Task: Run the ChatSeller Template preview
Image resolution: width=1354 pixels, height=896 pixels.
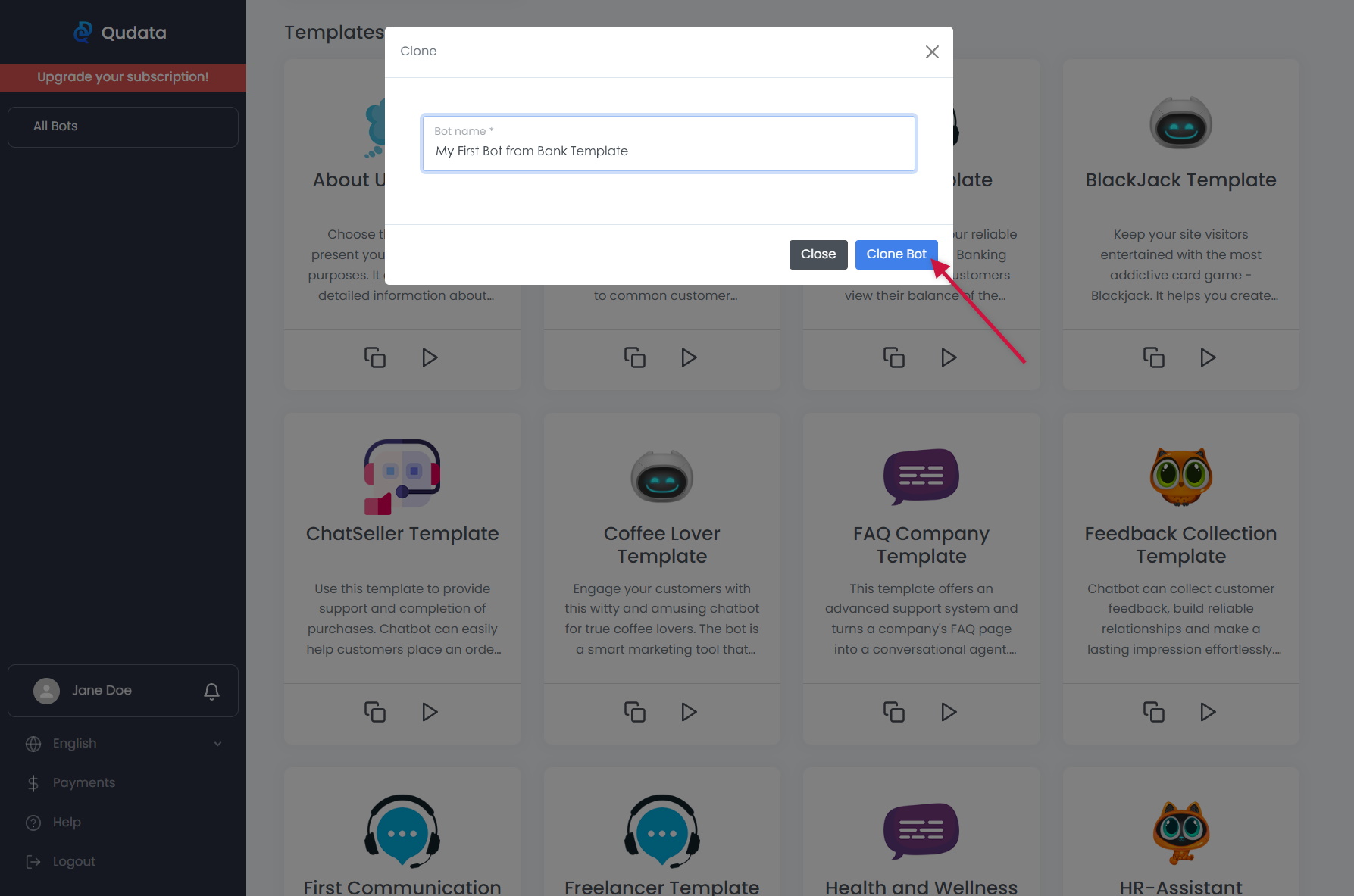Action: (430, 712)
